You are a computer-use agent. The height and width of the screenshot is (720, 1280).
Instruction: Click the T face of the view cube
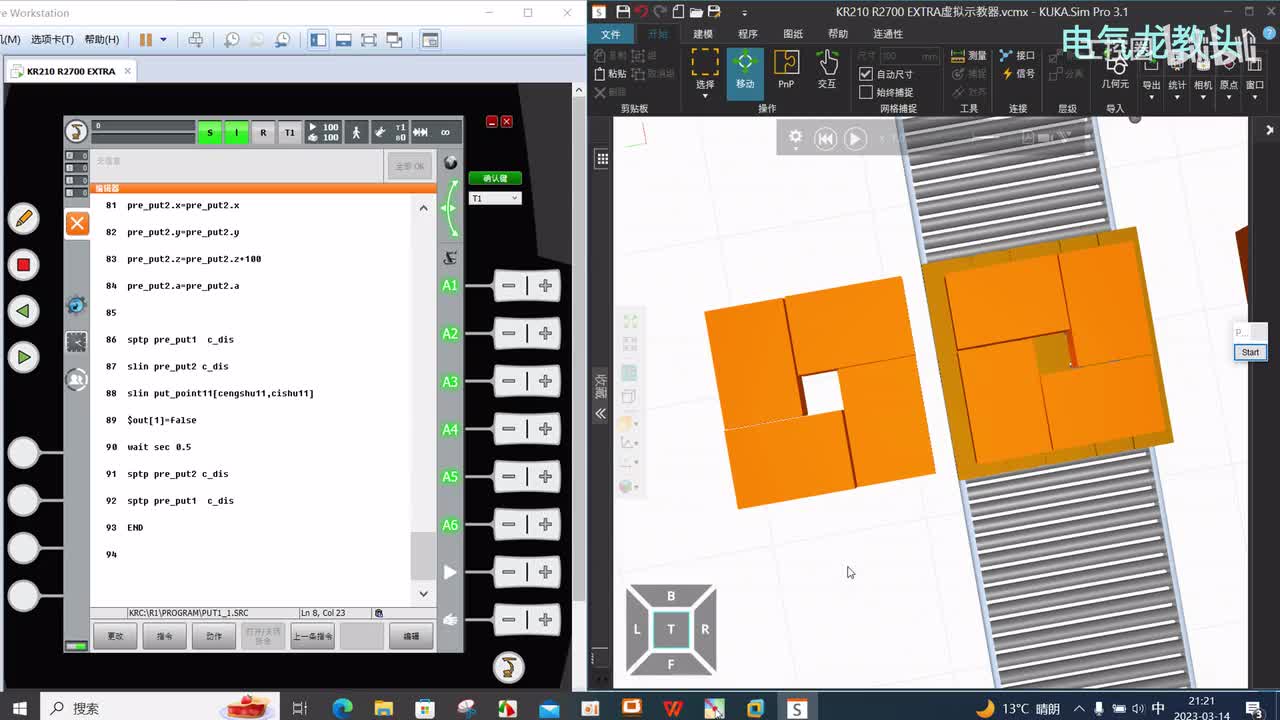(x=671, y=629)
